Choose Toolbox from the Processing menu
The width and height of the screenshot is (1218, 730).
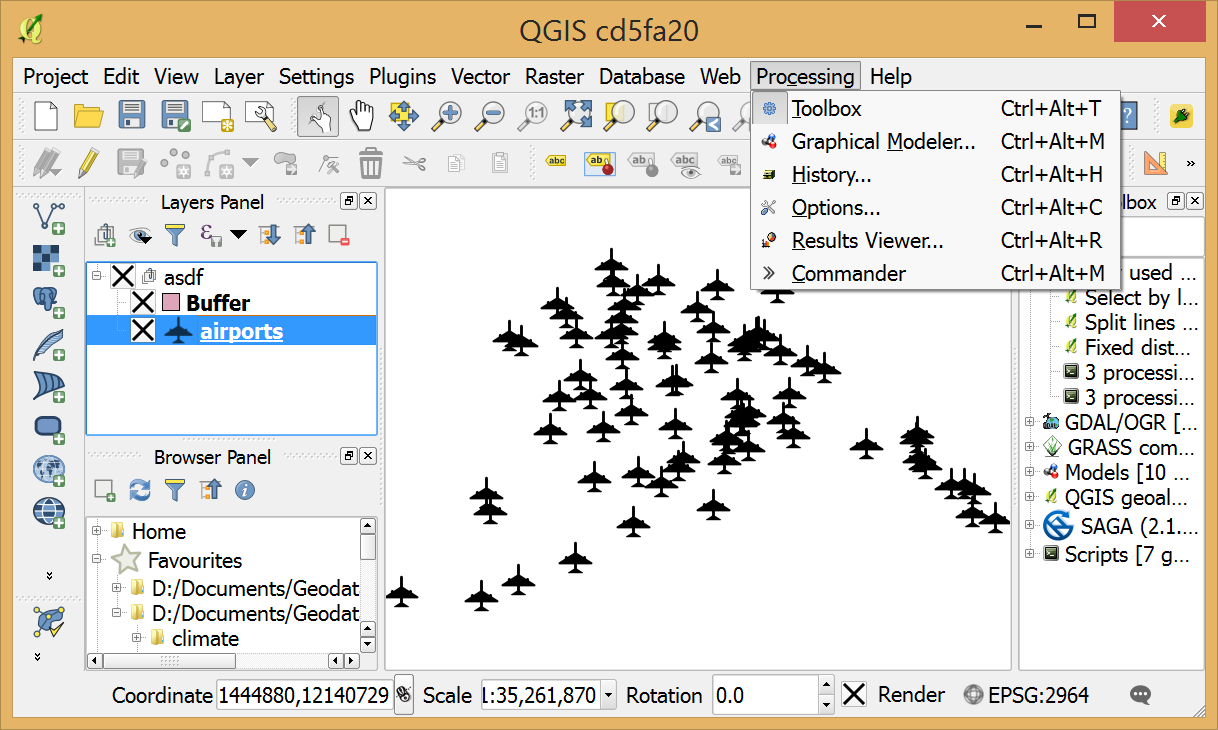[935, 109]
